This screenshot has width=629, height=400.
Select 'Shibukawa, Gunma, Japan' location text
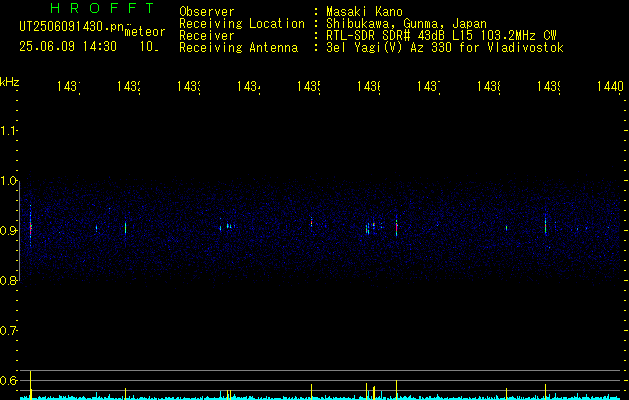click(x=406, y=24)
